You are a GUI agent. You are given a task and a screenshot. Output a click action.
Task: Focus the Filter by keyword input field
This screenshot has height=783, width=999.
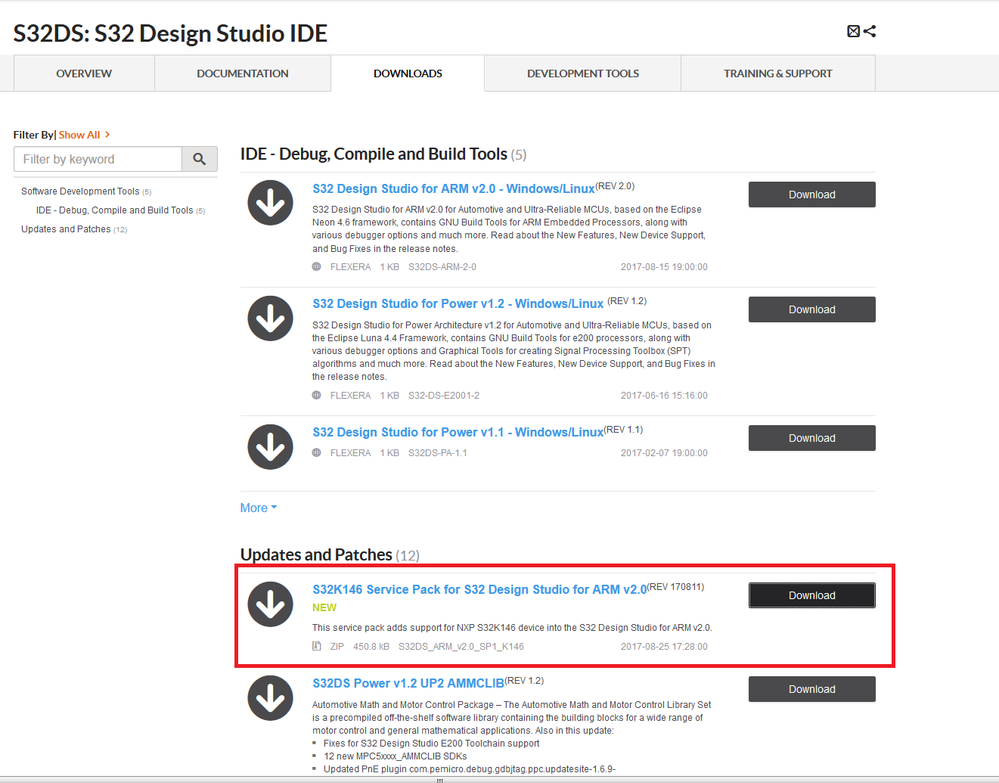(97, 159)
